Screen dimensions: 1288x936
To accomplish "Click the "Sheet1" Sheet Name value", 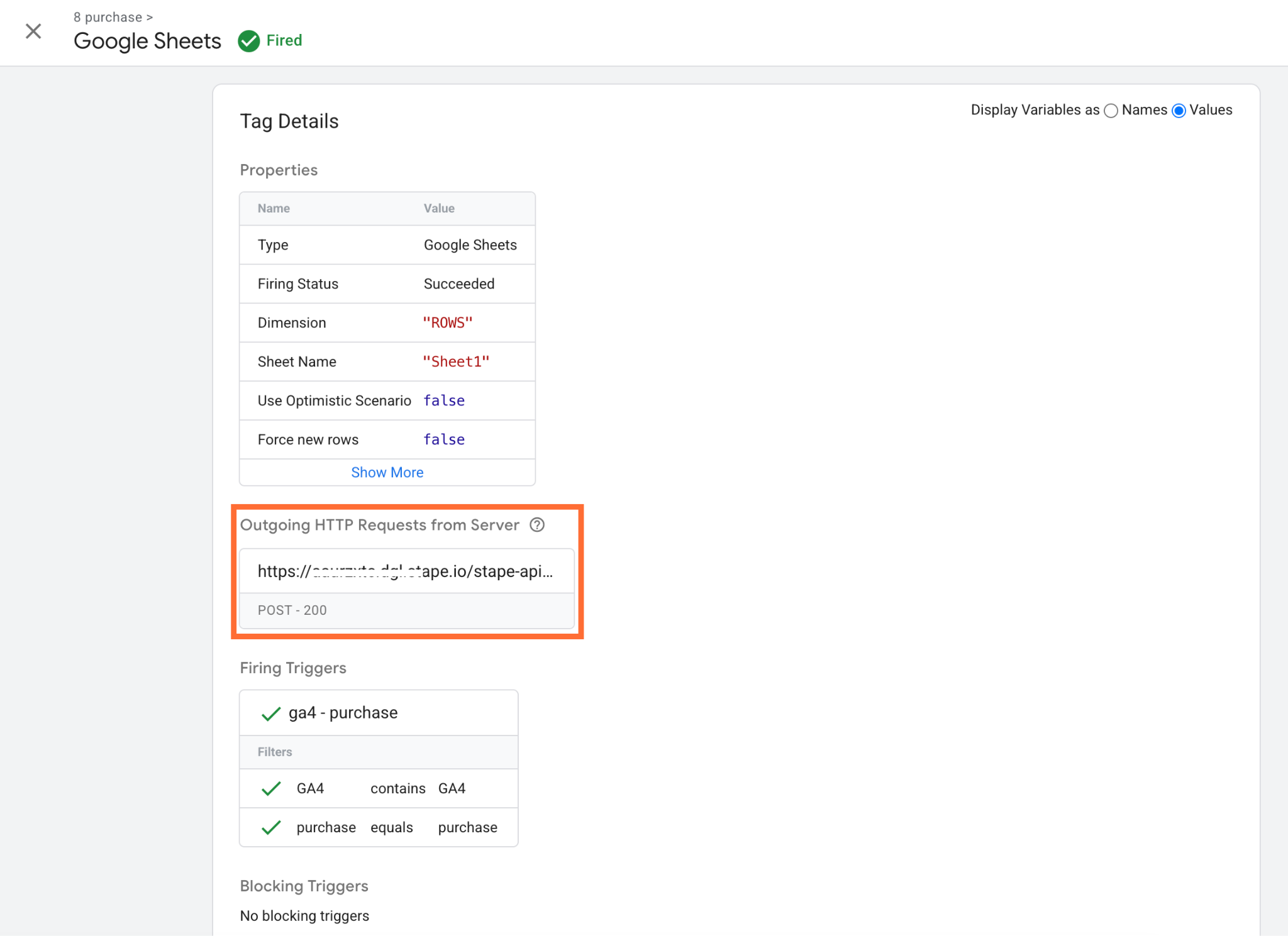I will pyautogui.click(x=456, y=361).
